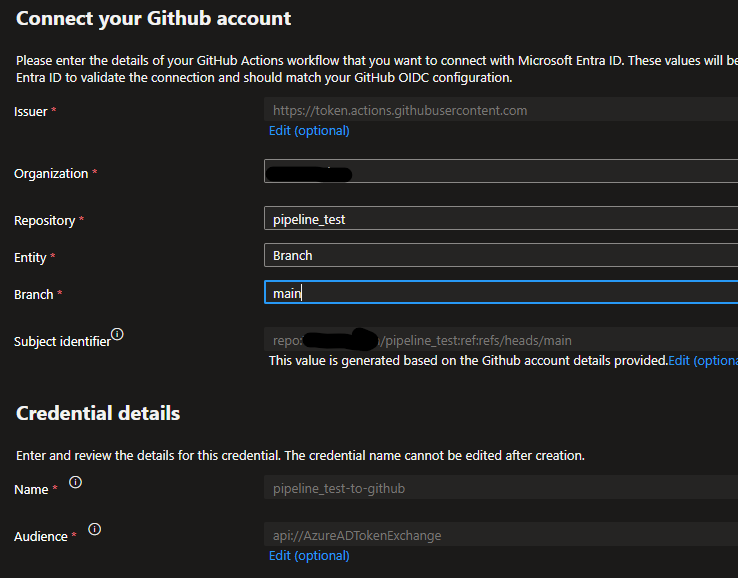This screenshot has height=578, width=738.
Task: Click the Branch field containing main
Action: (501, 292)
